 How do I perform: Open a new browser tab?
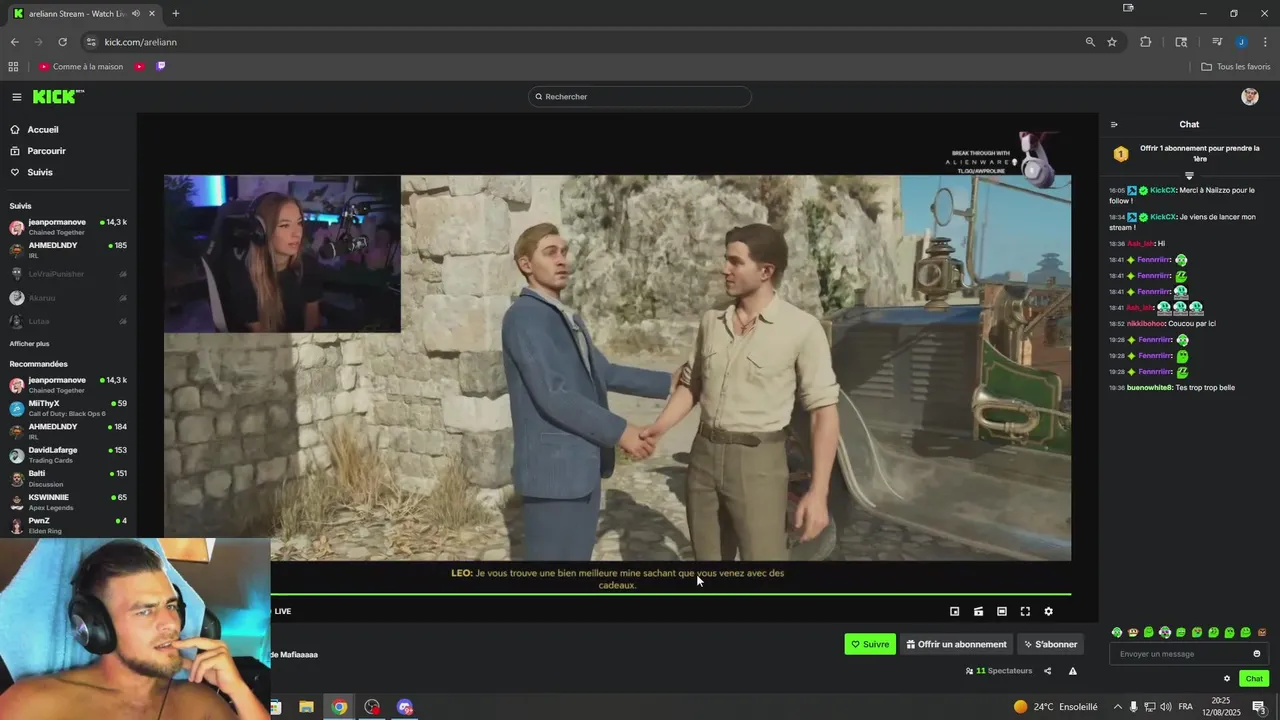[176, 14]
